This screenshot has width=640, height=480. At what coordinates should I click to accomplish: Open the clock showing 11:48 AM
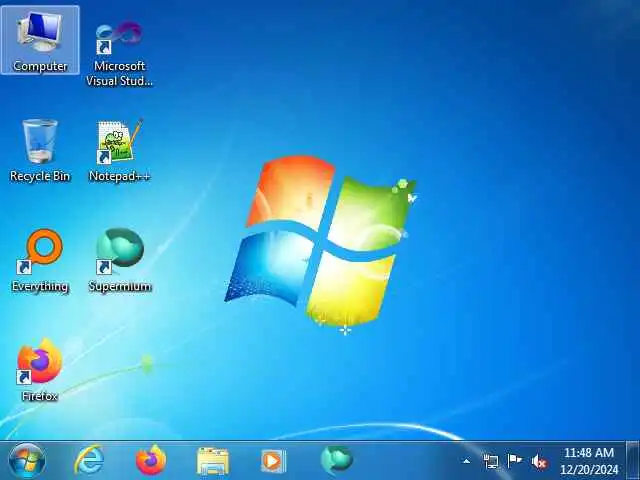(x=589, y=461)
